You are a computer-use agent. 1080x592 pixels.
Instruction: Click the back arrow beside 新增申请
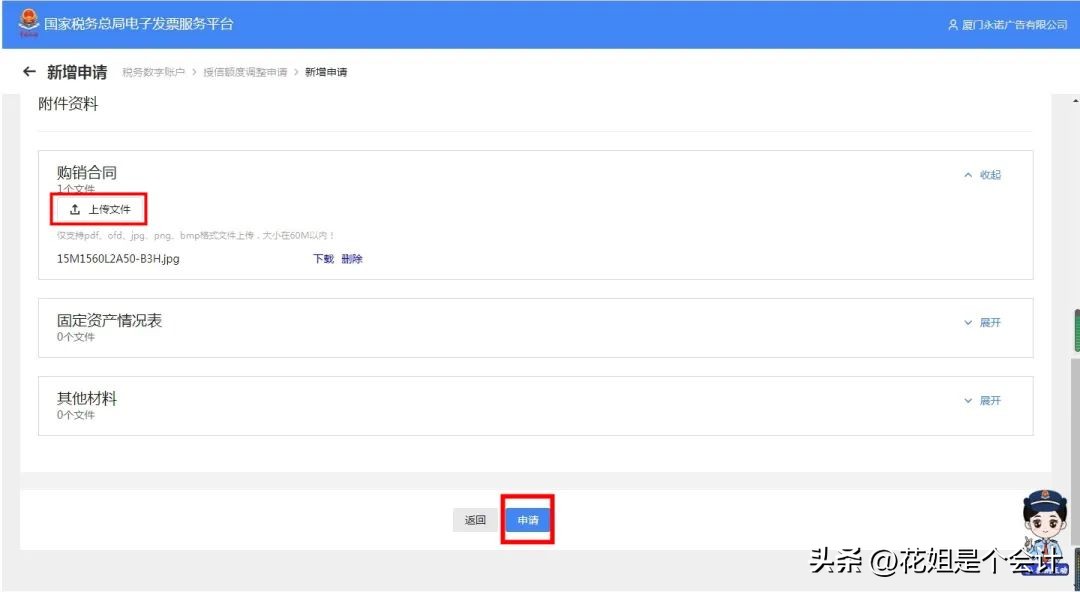point(30,71)
